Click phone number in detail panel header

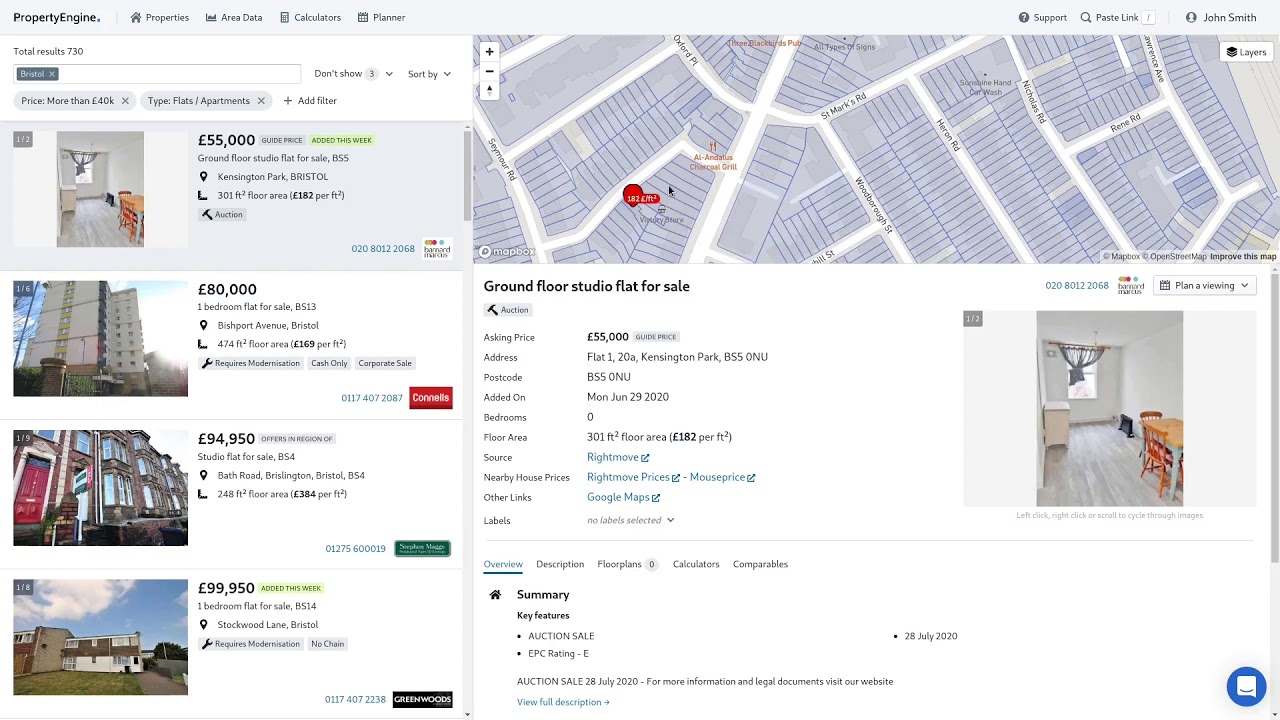click(1077, 286)
